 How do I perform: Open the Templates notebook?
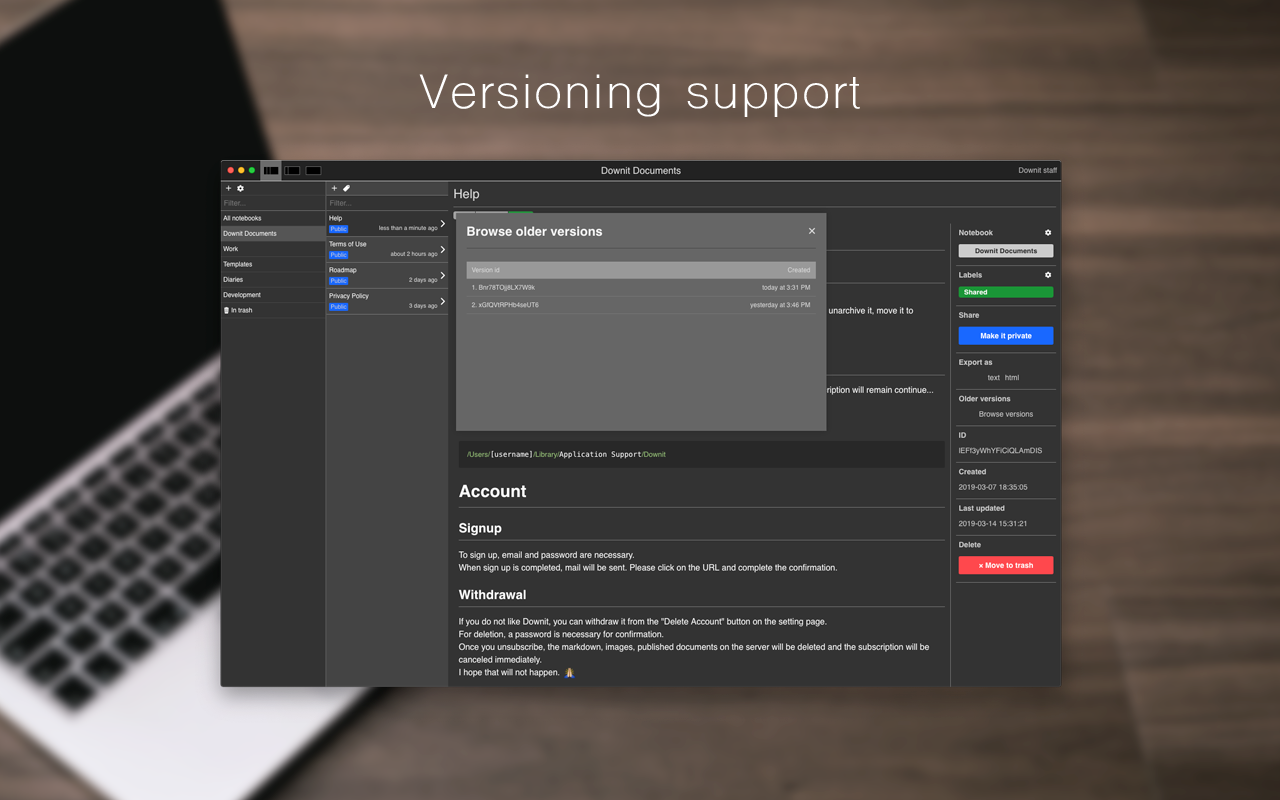click(273, 264)
